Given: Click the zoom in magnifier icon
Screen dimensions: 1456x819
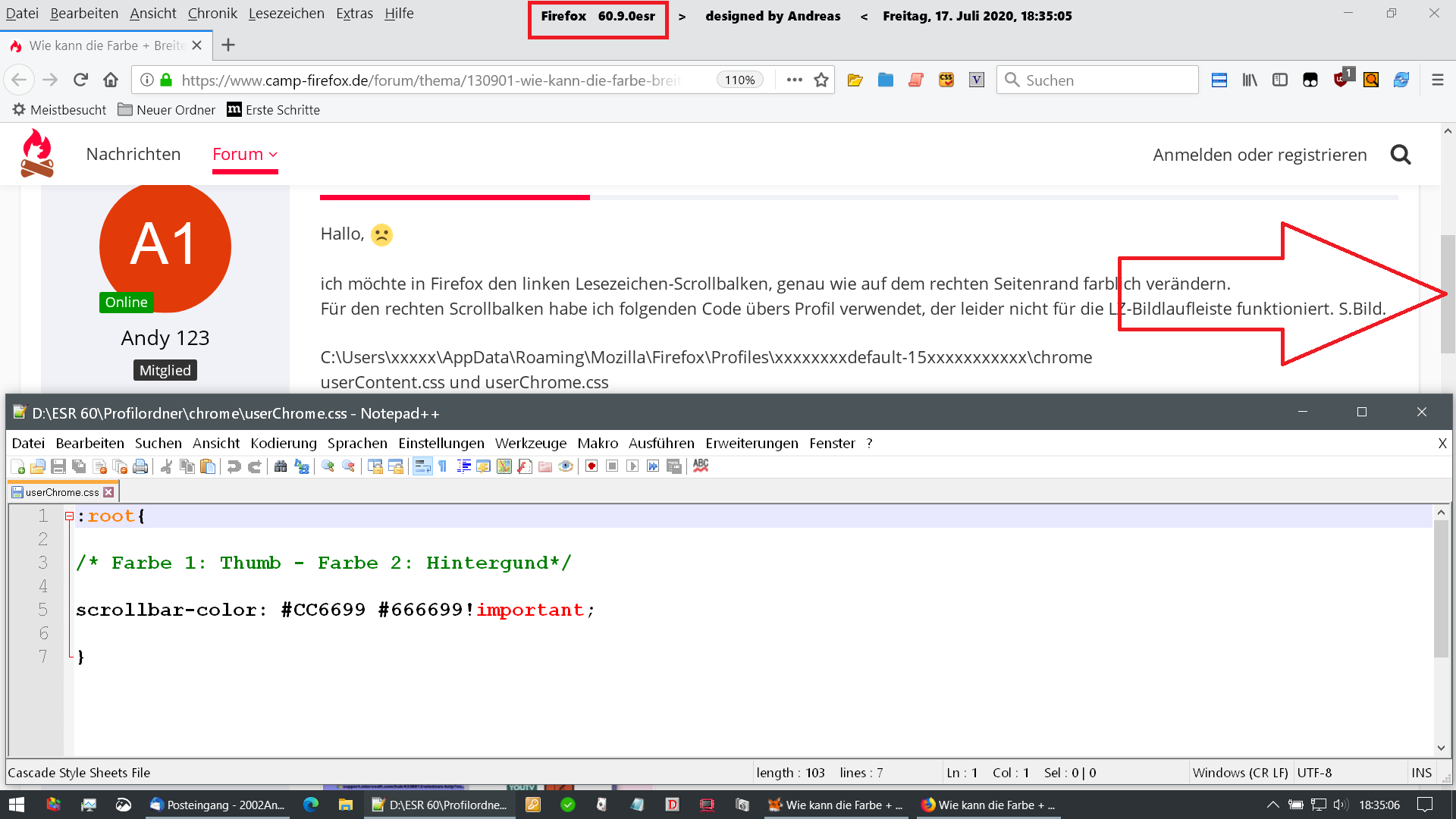Looking at the screenshot, I should pos(328,466).
